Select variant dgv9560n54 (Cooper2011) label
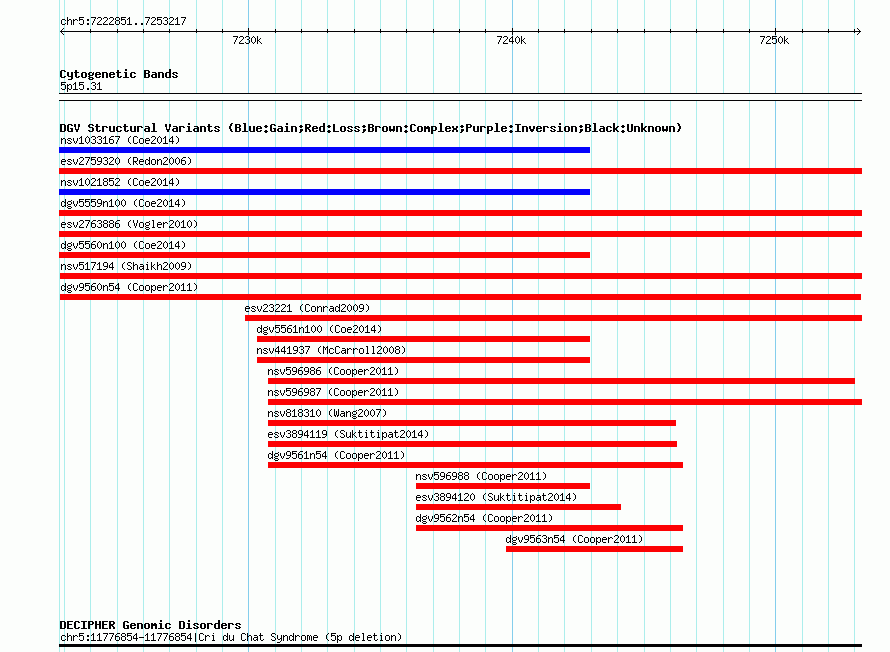Image resolution: width=890 pixels, height=652 pixels. coord(129,287)
